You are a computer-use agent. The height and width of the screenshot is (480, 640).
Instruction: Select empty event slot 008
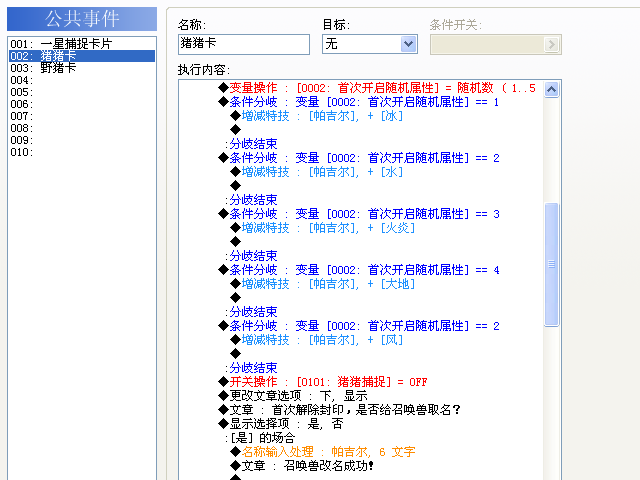click(82, 128)
